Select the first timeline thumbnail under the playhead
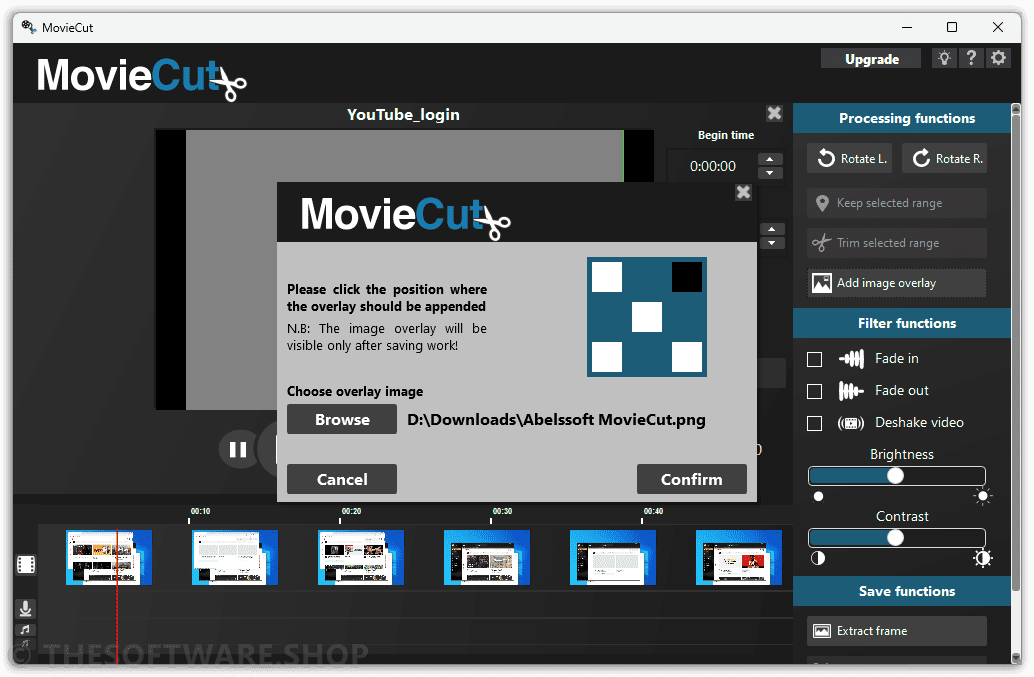 click(x=109, y=558)
